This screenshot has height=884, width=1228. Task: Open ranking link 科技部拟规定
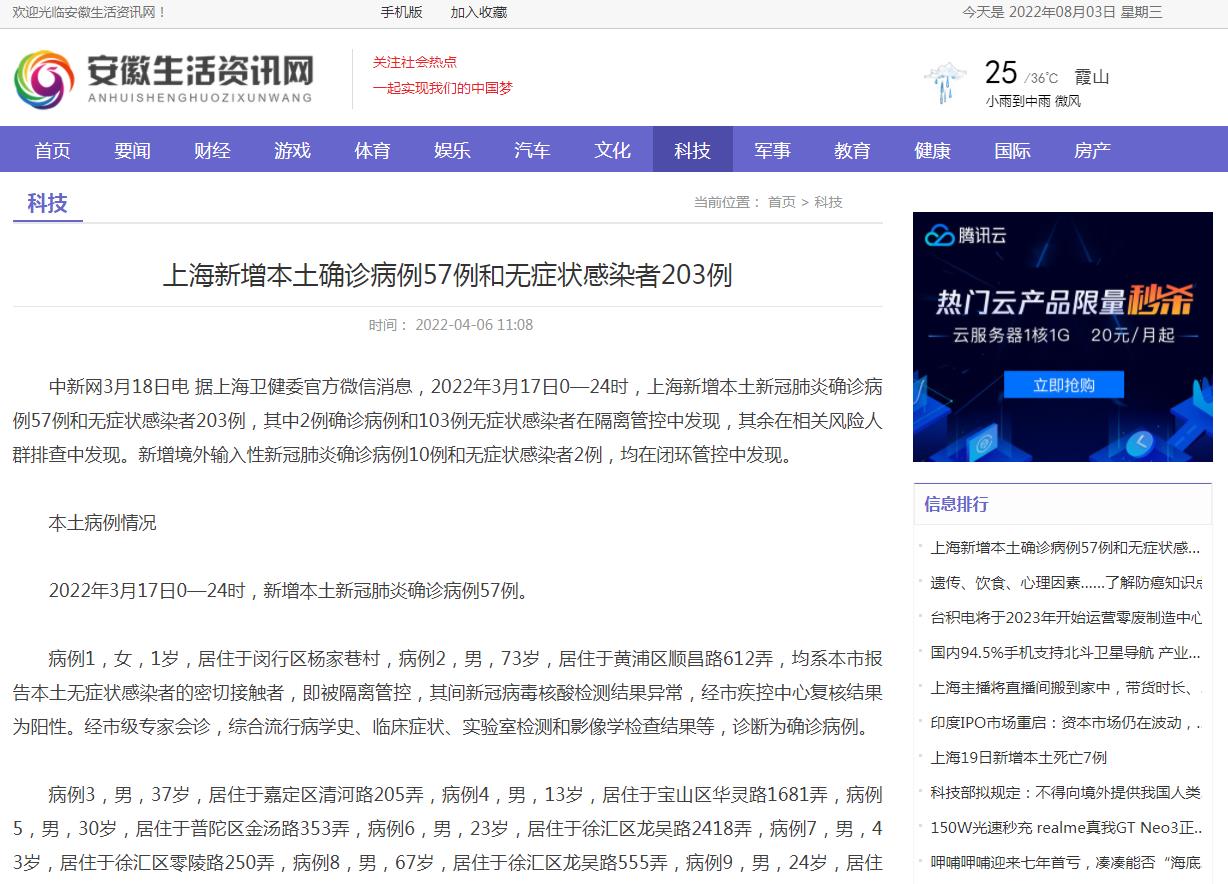pos(1066,792)
